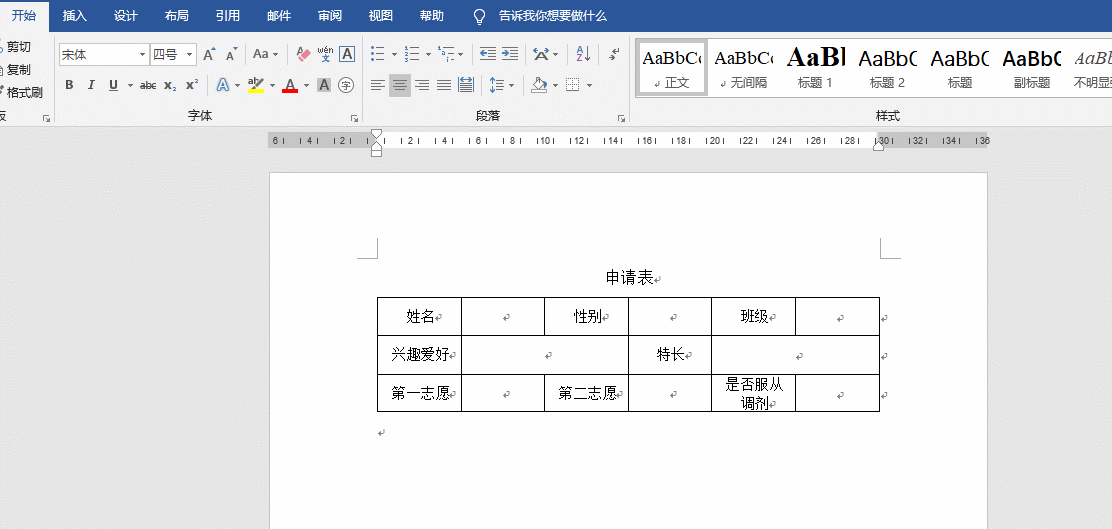Align text left
This screenshot has height=529, width=1112.
[x=378, y=85]
